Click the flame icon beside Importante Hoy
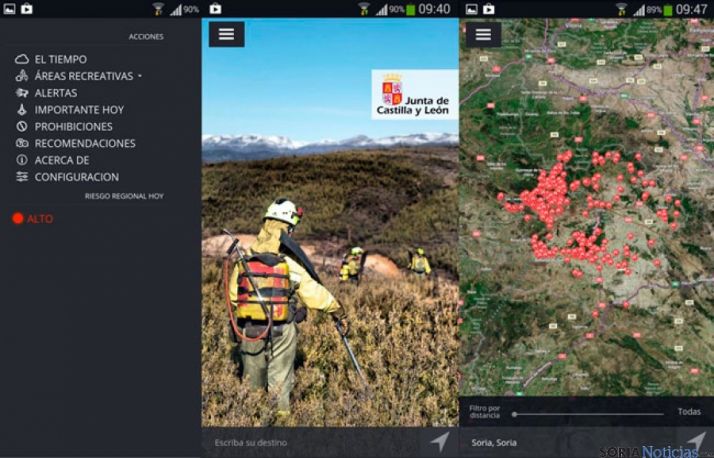Viewport: 714px width, 458px height. [x=22, y=110]
